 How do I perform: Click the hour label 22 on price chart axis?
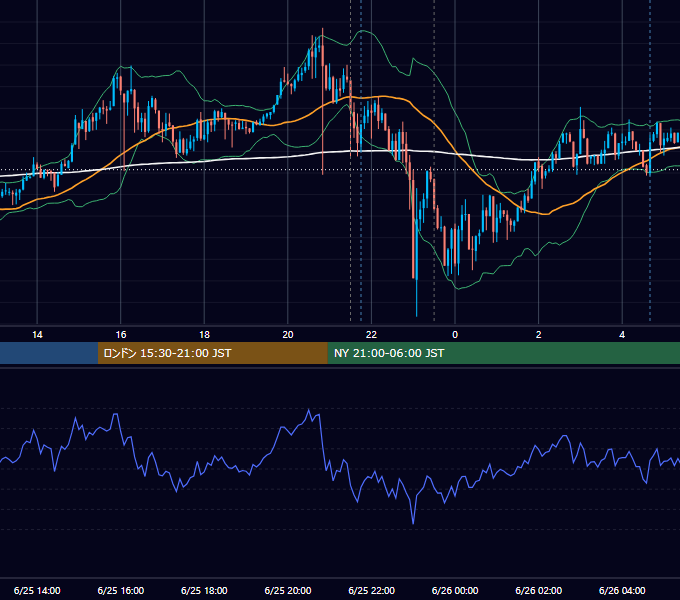point(372,335)
